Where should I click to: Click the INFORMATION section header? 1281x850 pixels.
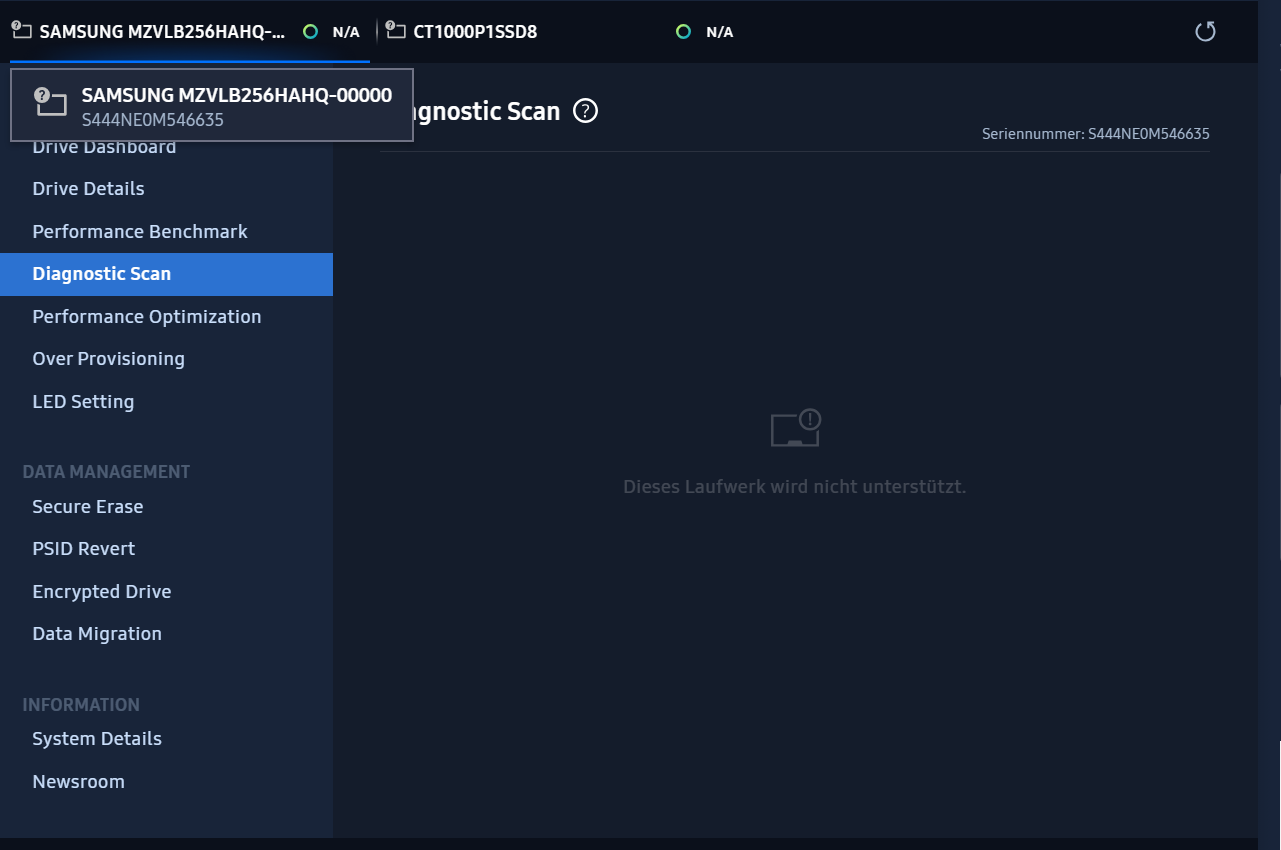coord(81,705)
